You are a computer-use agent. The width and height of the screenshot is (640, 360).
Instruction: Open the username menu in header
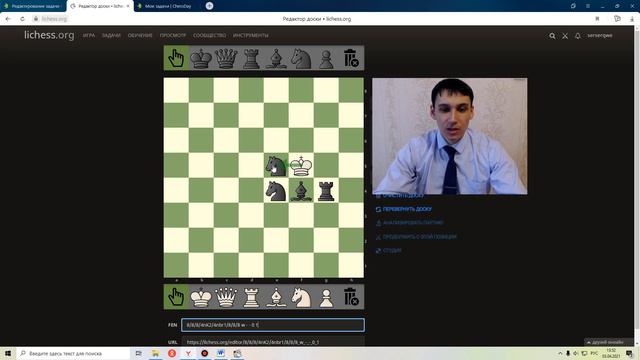click(x=600, y=36)
